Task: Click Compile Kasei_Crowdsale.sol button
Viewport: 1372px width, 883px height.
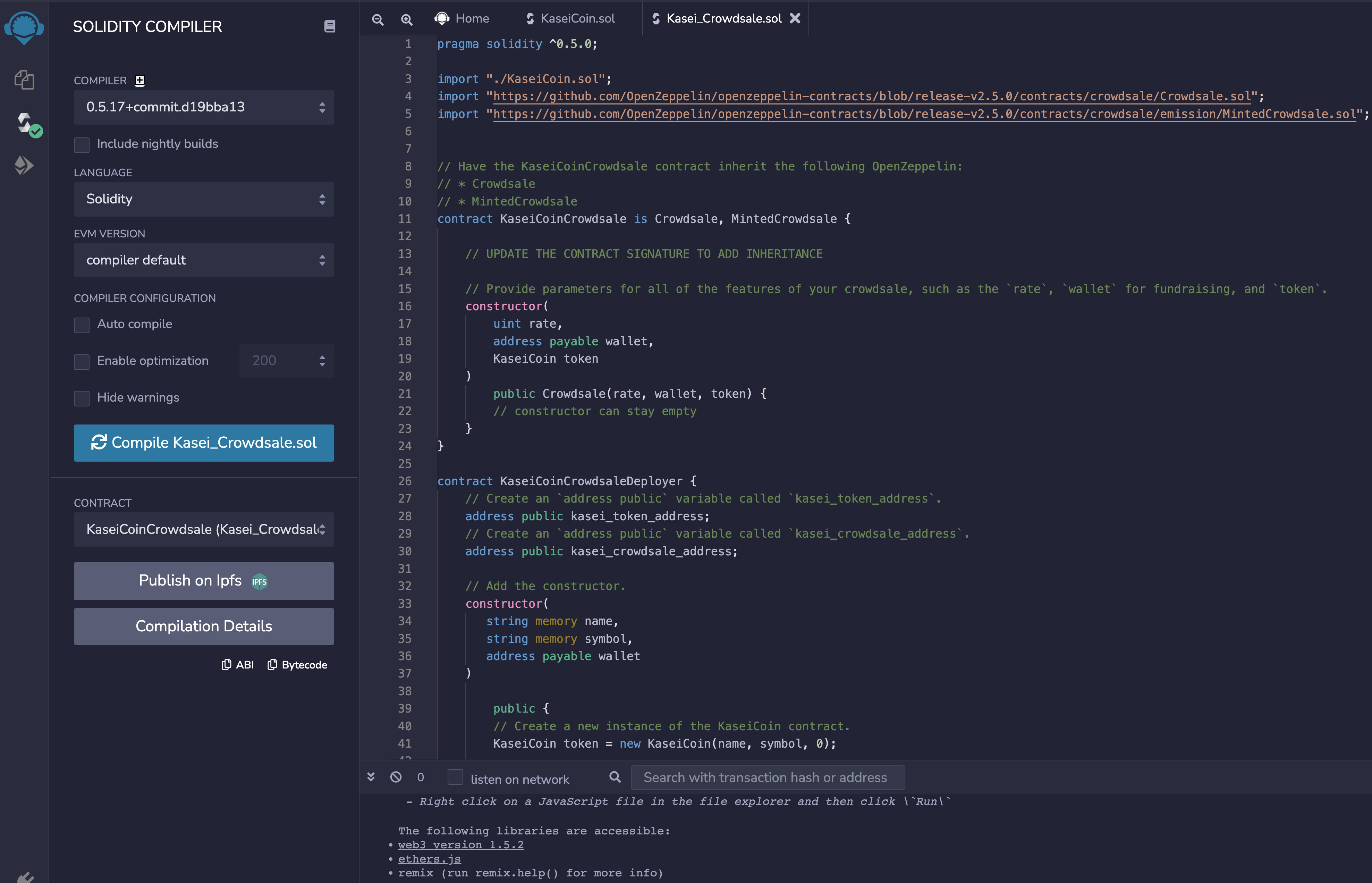Action: pyautogui.click(x=204, y=443)
